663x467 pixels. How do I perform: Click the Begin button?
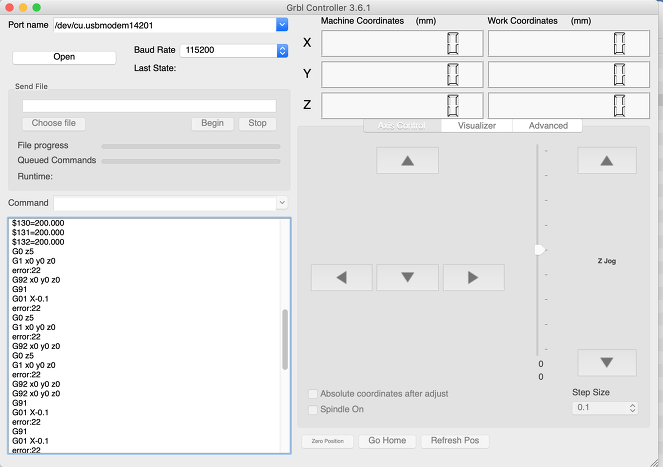[212, 123]
